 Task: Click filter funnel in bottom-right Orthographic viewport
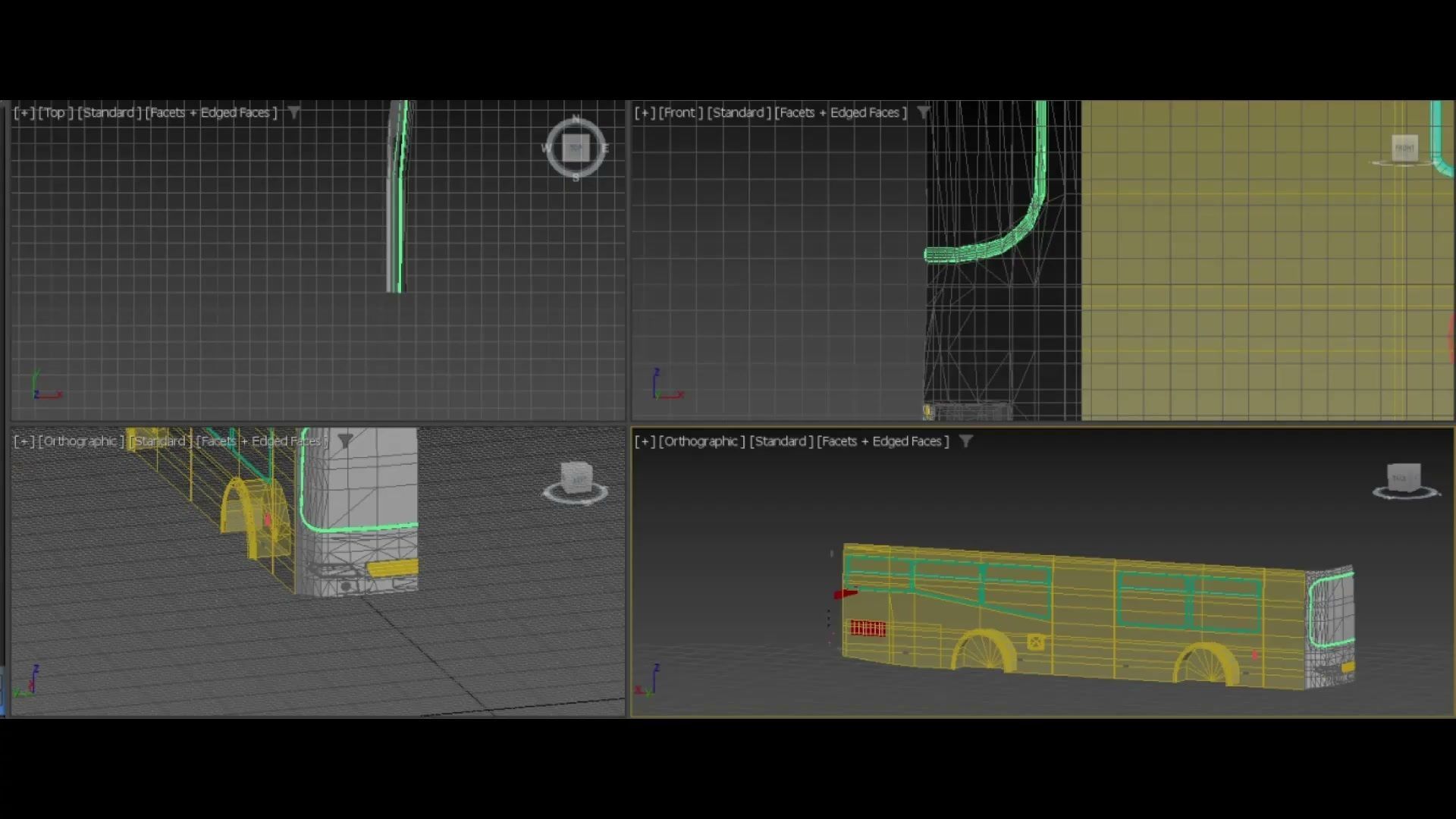(x=965, y=441)
